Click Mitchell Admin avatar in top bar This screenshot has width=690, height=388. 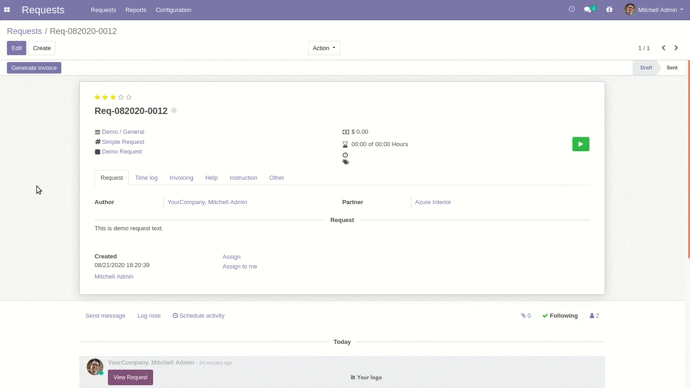tap(630, 9)
